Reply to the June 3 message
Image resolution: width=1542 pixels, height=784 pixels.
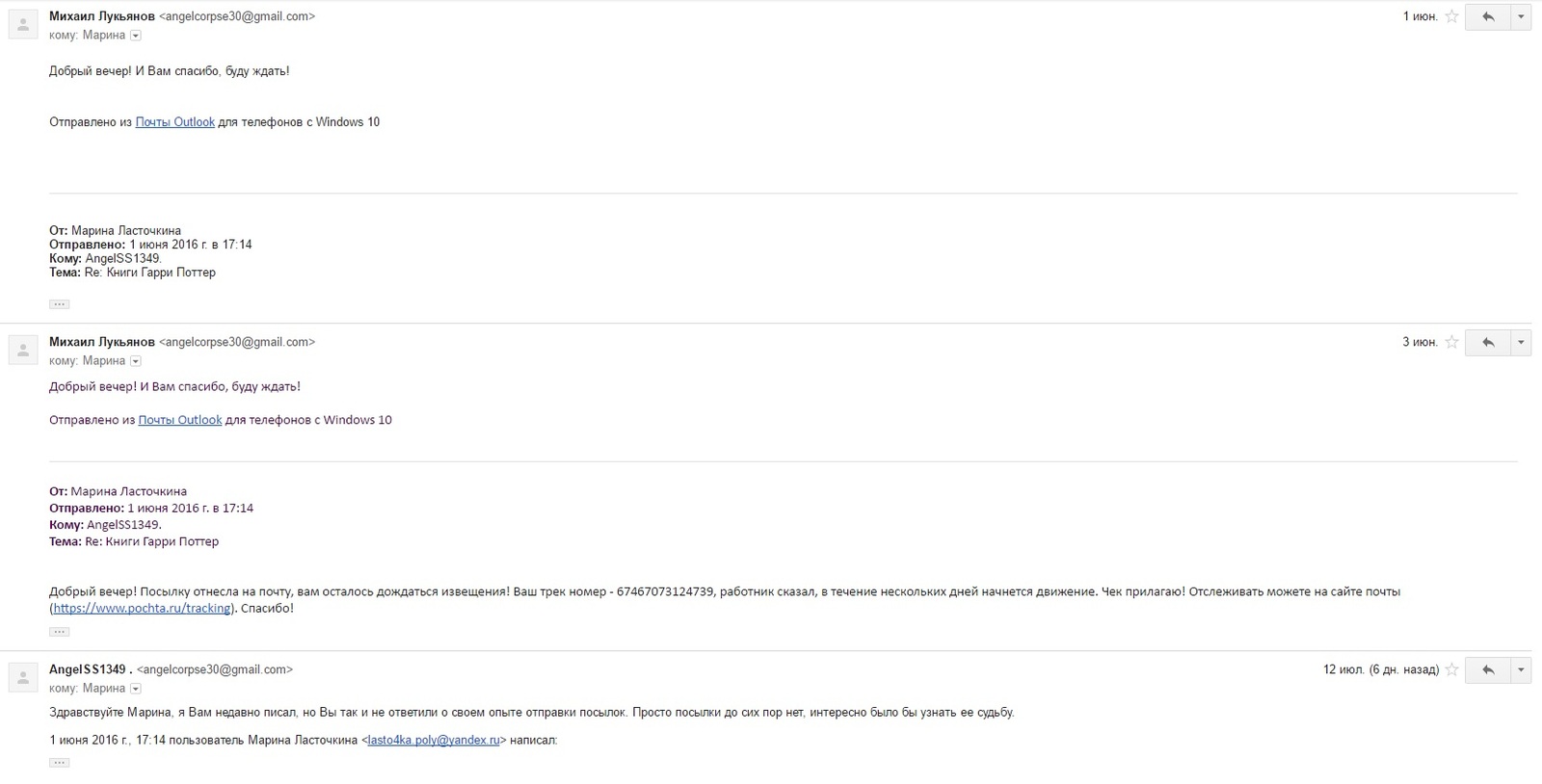tap(1488, 342)
